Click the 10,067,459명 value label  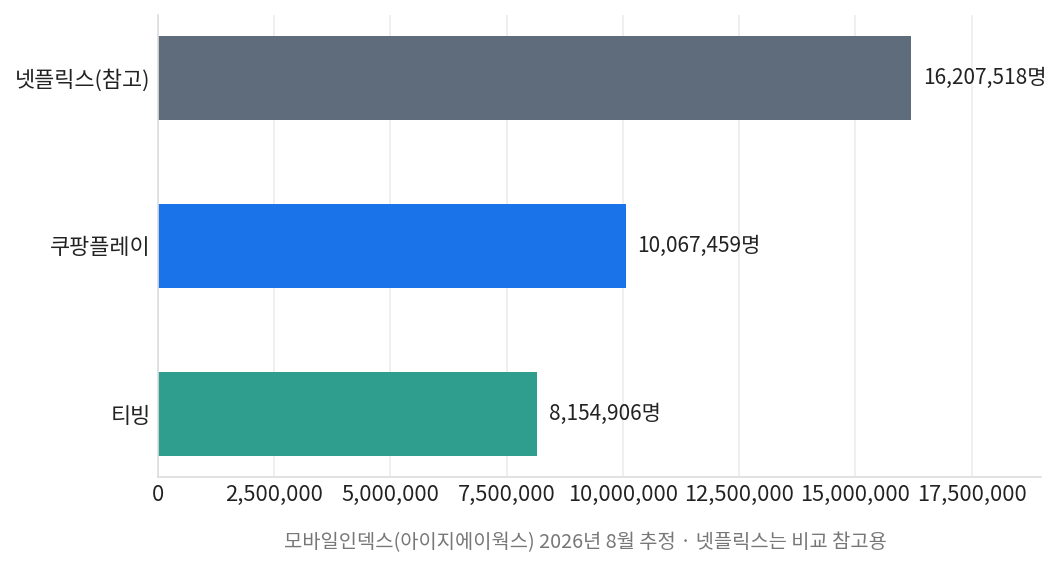[699, 244]
